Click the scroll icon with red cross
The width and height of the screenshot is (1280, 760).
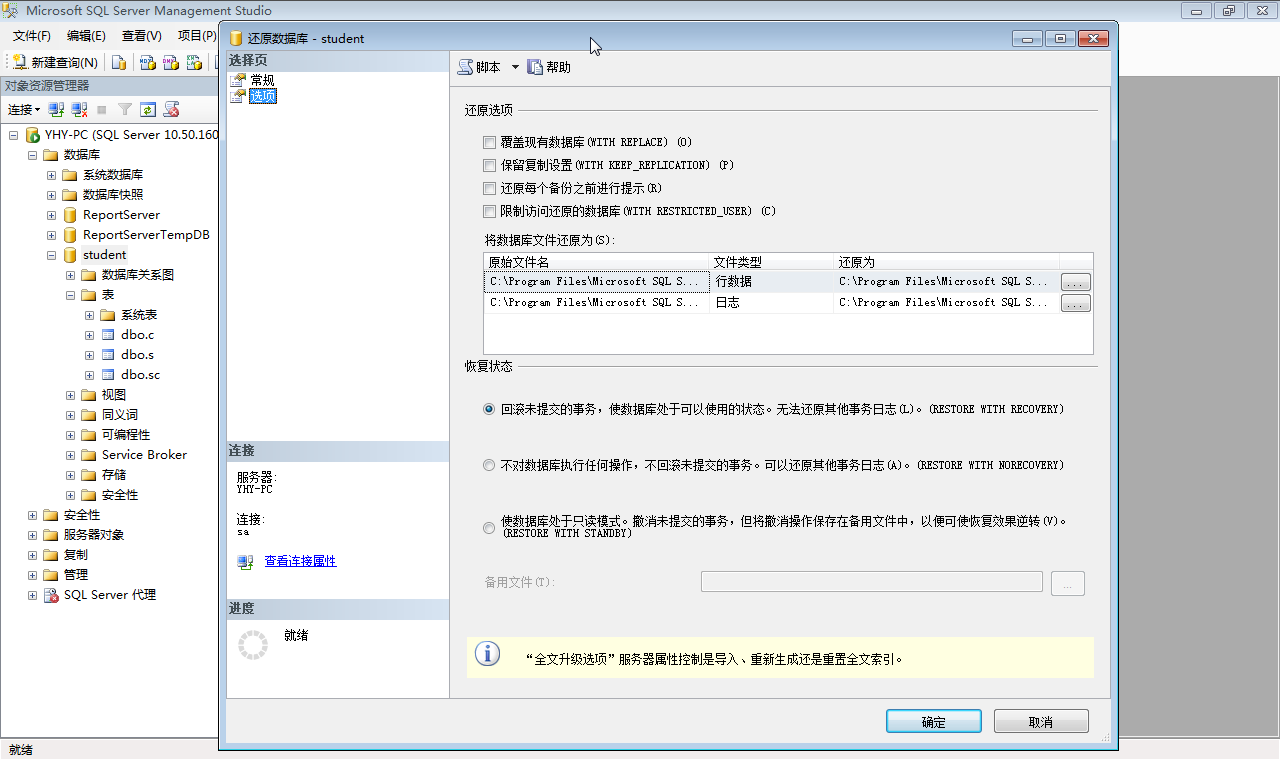pos(172,109)
